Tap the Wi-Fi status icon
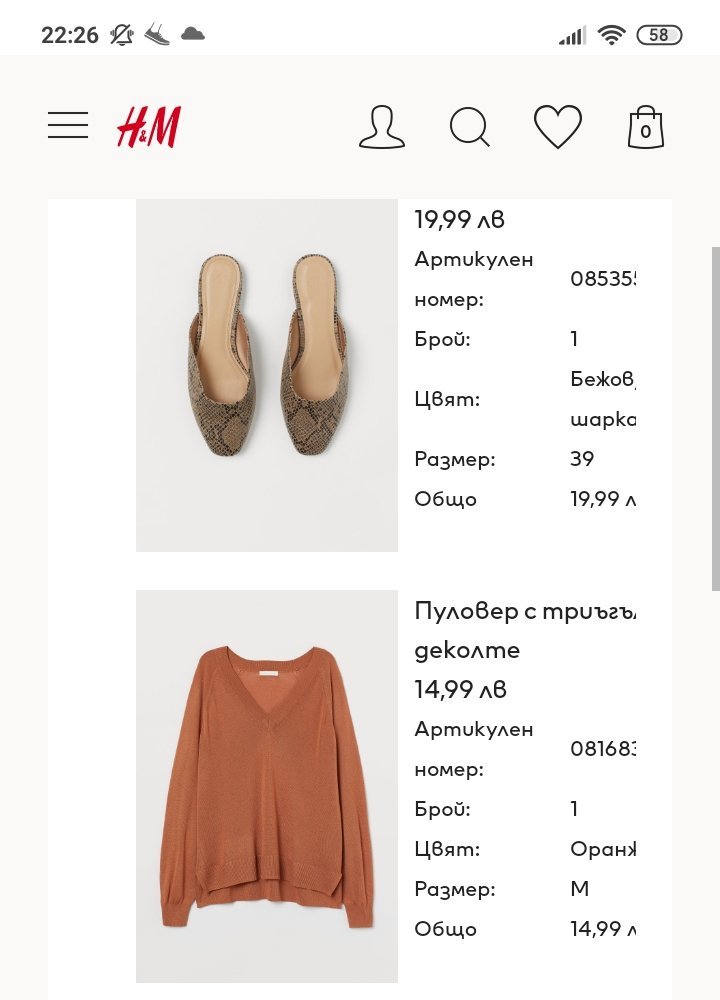 pyautogui.click(x=611, y=35)
